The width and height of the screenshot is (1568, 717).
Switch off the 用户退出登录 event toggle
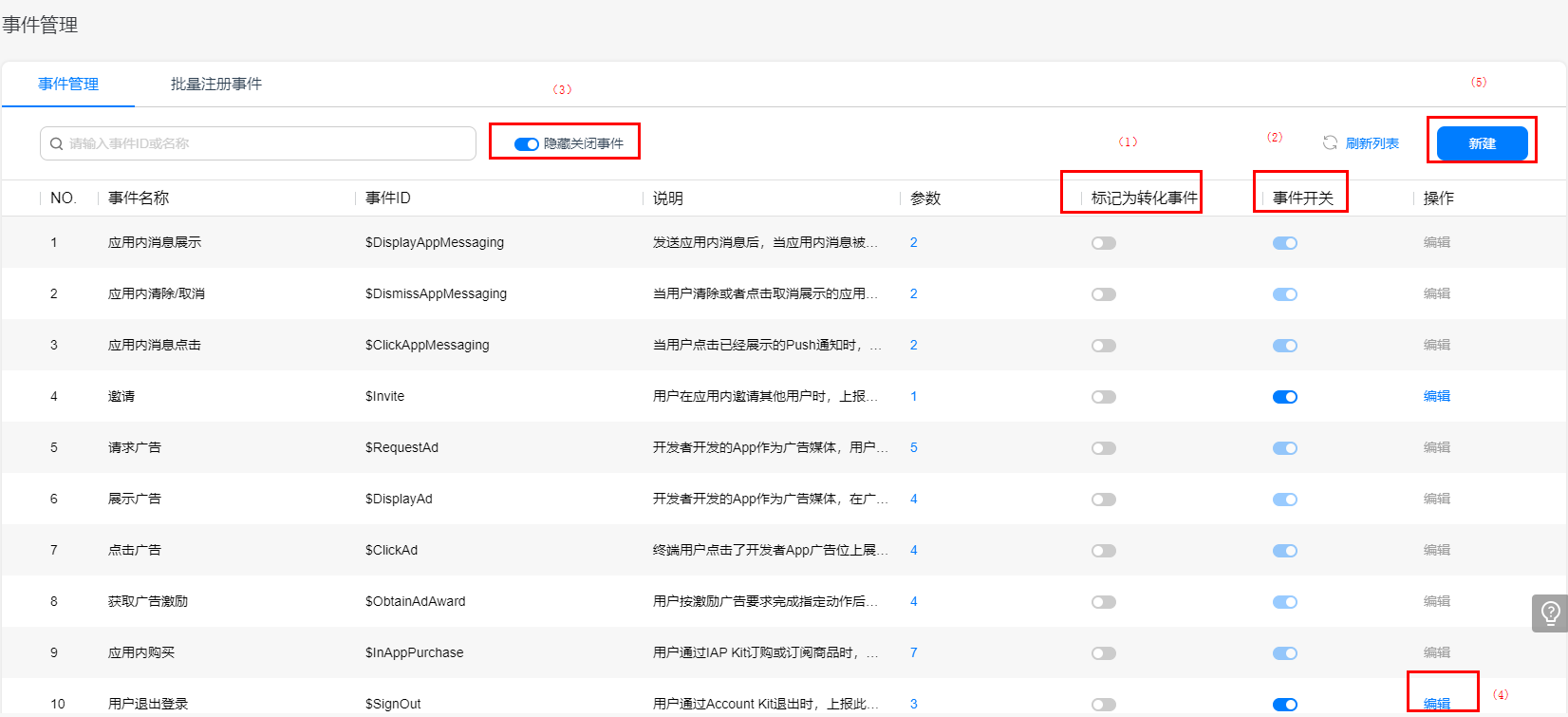point(1285,705)
